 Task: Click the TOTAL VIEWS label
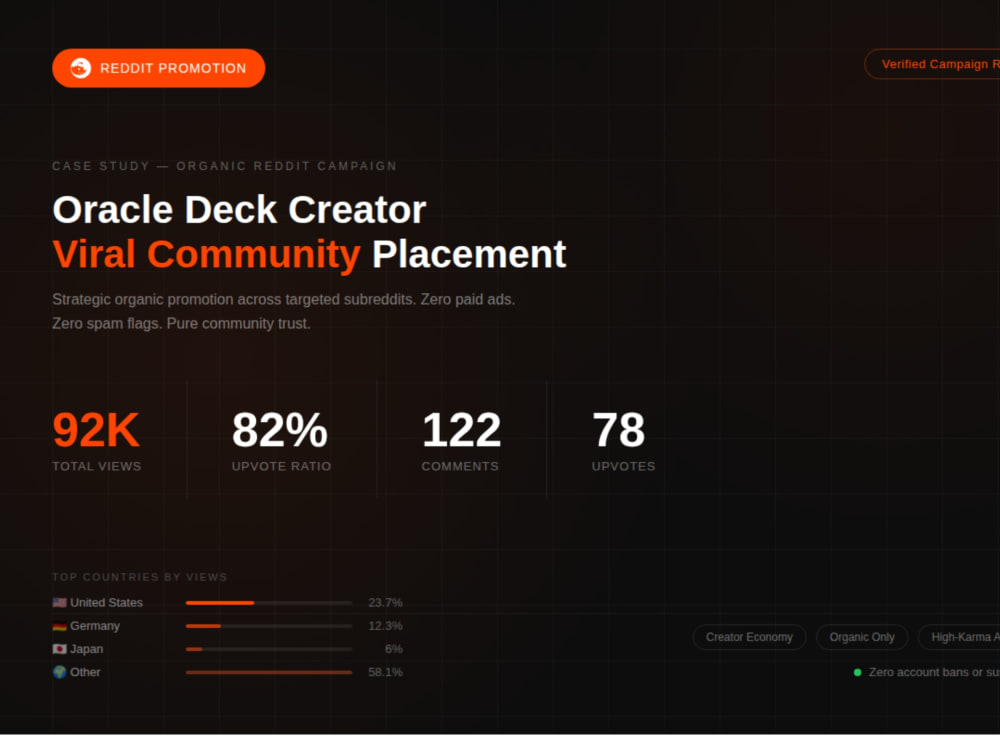click(97, 466)
